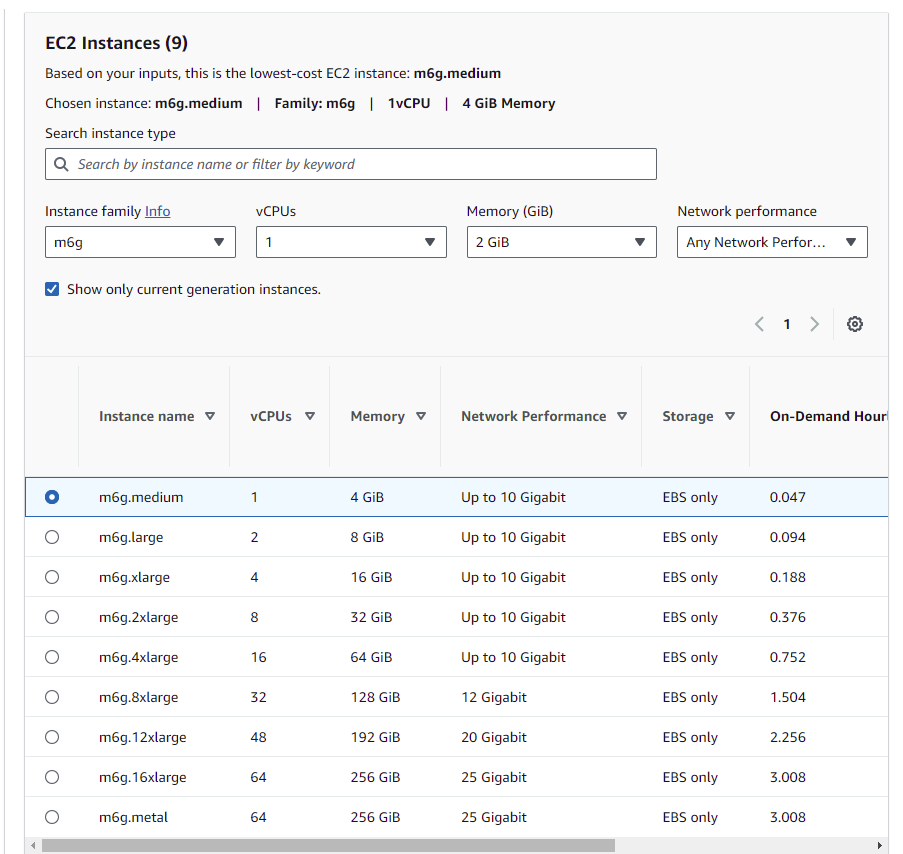Sort by Network Performance column arrow

622,417
